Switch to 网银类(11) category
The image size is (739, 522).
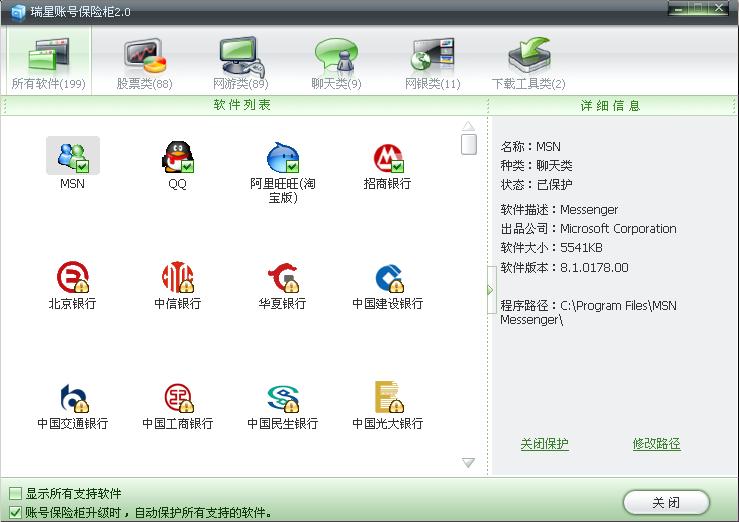pyautogui.click(x=432, y=63)
